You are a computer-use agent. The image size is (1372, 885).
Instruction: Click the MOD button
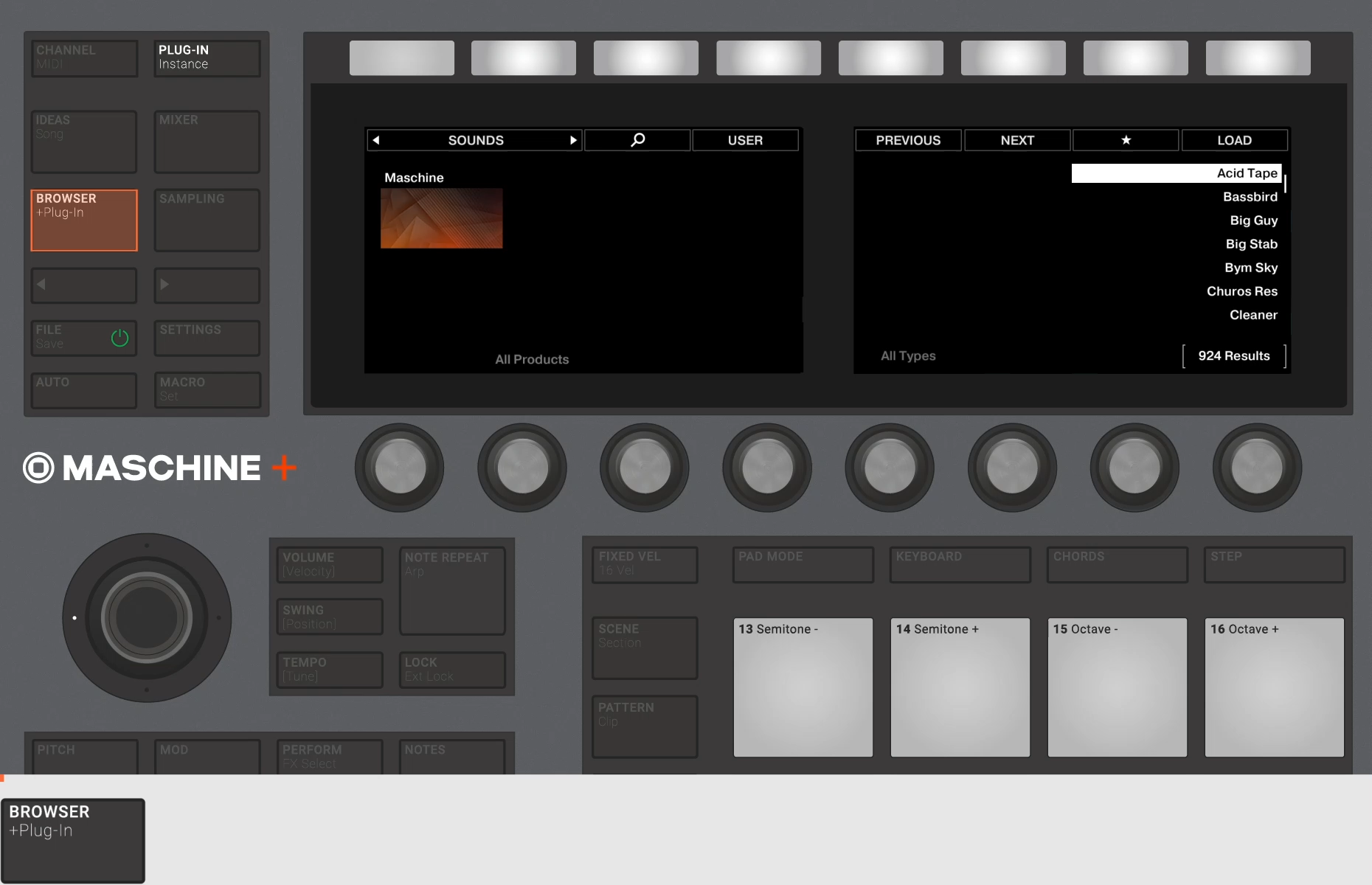click(207, 757)
